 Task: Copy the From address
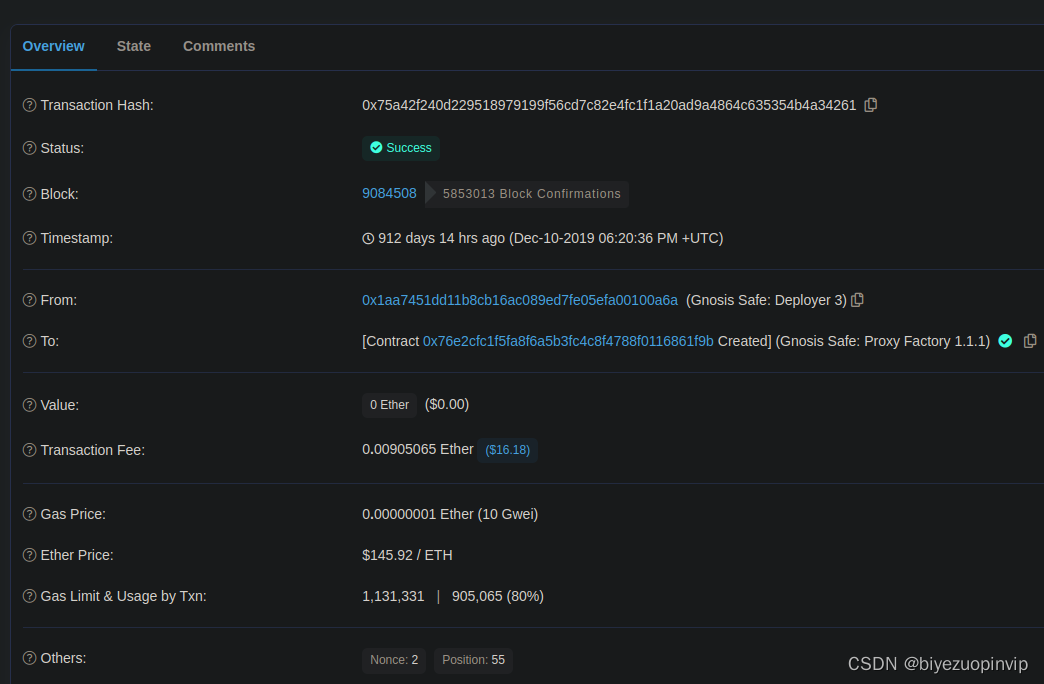pyautogui.click(x=857, y=300)
